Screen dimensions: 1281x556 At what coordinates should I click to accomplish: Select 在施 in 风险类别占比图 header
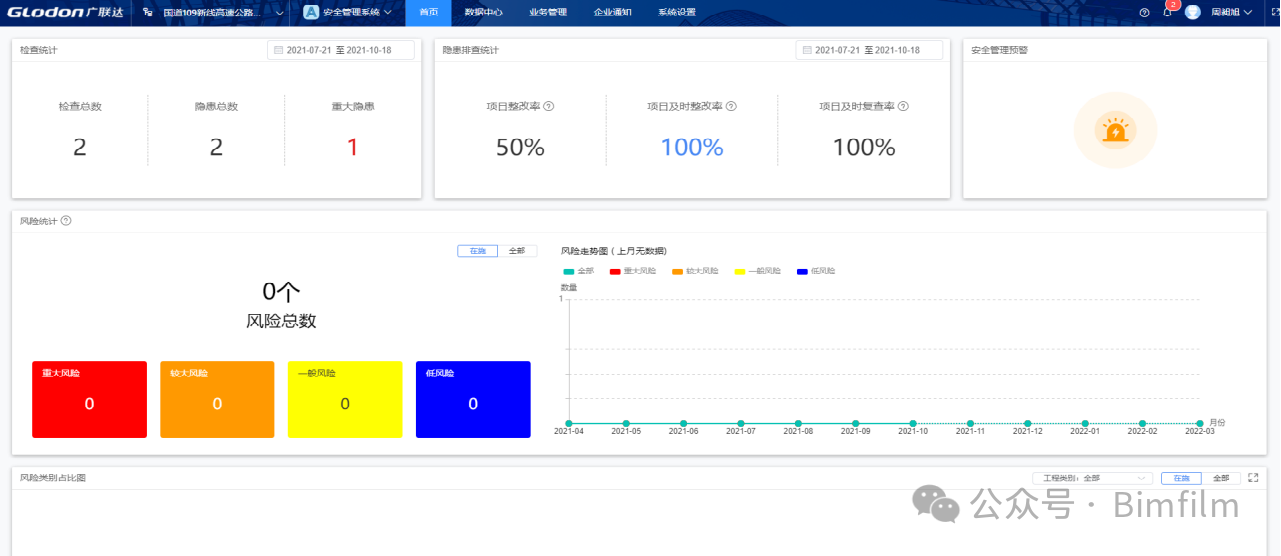(x=1182, y=478)
